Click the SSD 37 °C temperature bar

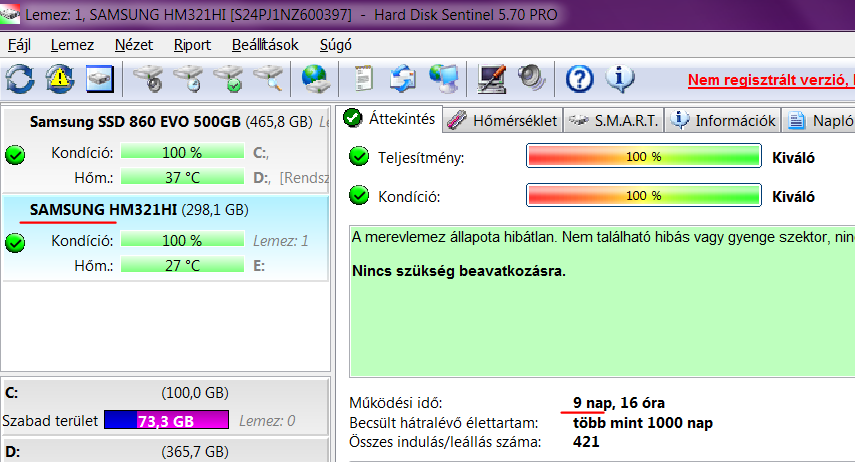point(182,177)
